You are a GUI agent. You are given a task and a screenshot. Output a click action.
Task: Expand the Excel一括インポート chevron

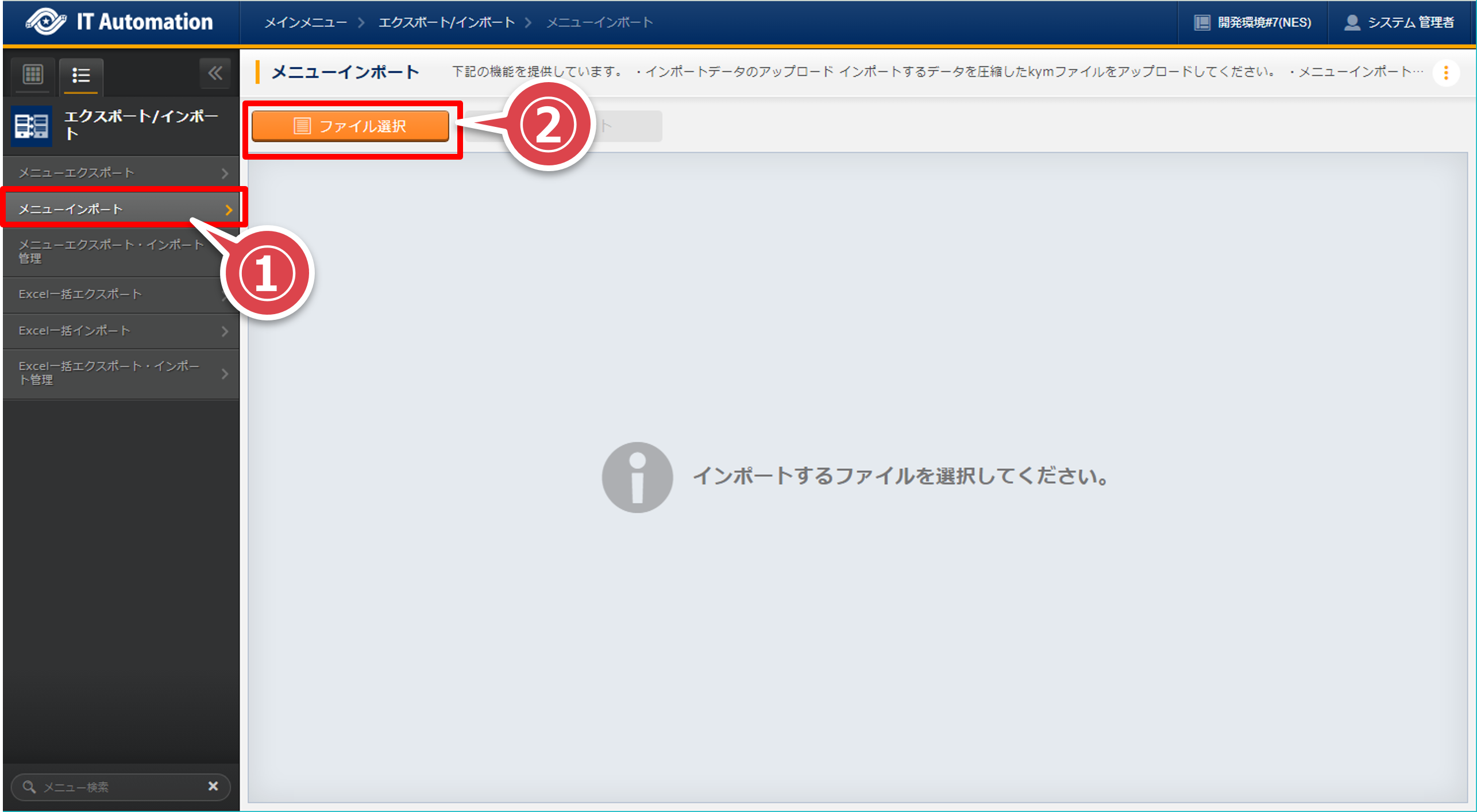pos(225,331)
